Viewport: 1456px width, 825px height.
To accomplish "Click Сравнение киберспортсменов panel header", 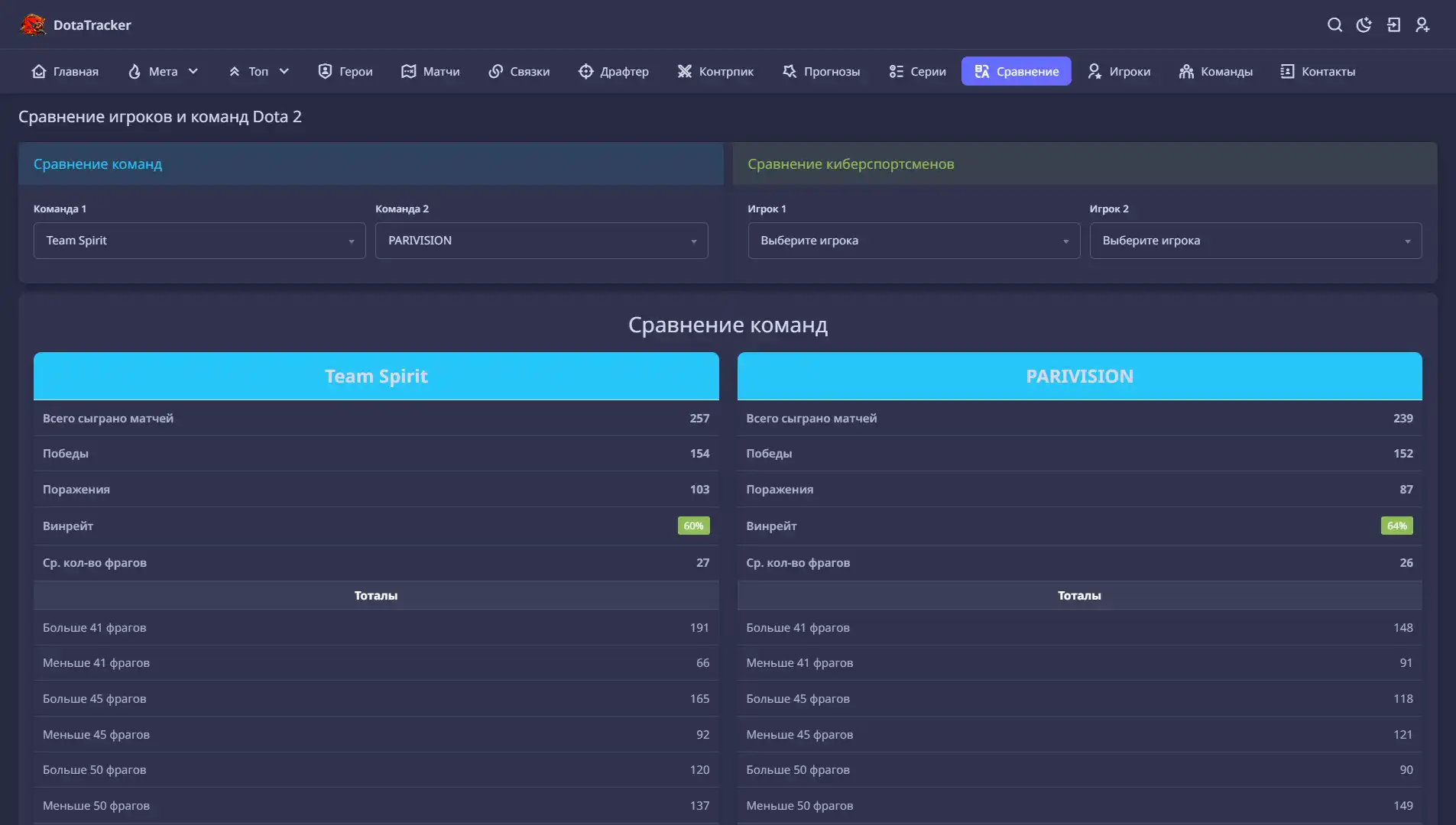I will [x=1085, y=163].
